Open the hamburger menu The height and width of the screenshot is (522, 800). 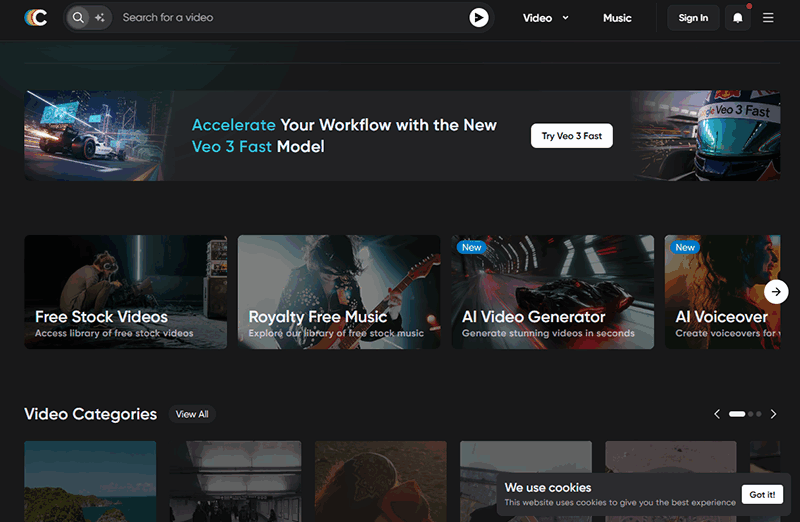pyautogui.click(x=768, y=18)
